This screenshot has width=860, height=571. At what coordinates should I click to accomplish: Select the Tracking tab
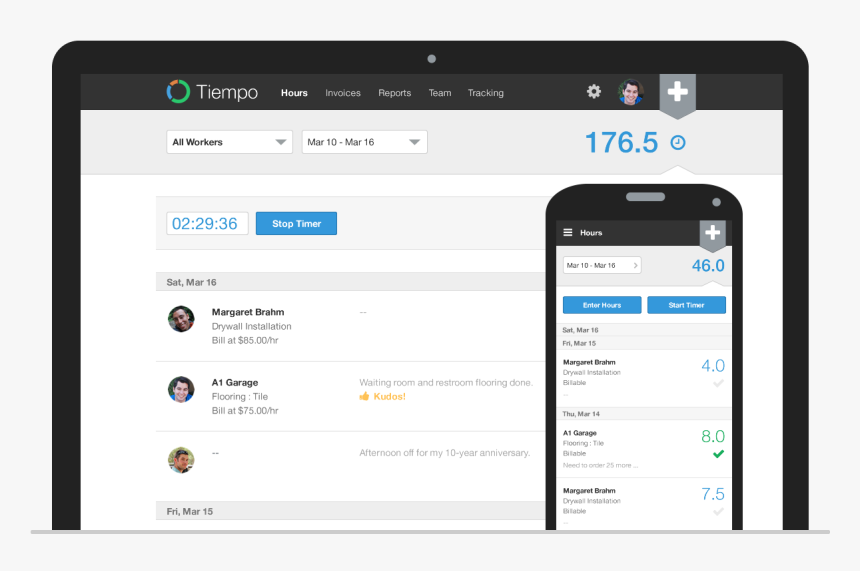click(485, 93)
